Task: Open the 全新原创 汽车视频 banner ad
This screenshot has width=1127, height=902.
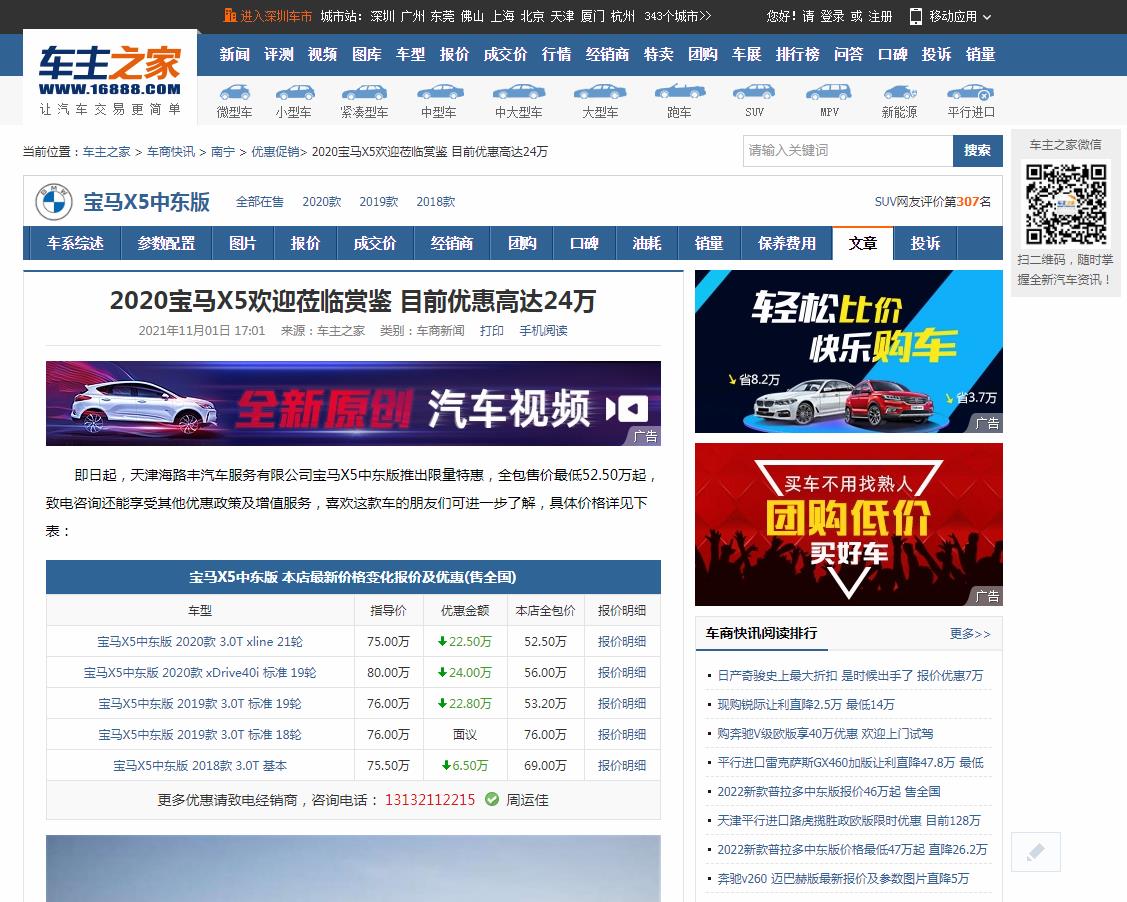Action: [x=353, y=403]
